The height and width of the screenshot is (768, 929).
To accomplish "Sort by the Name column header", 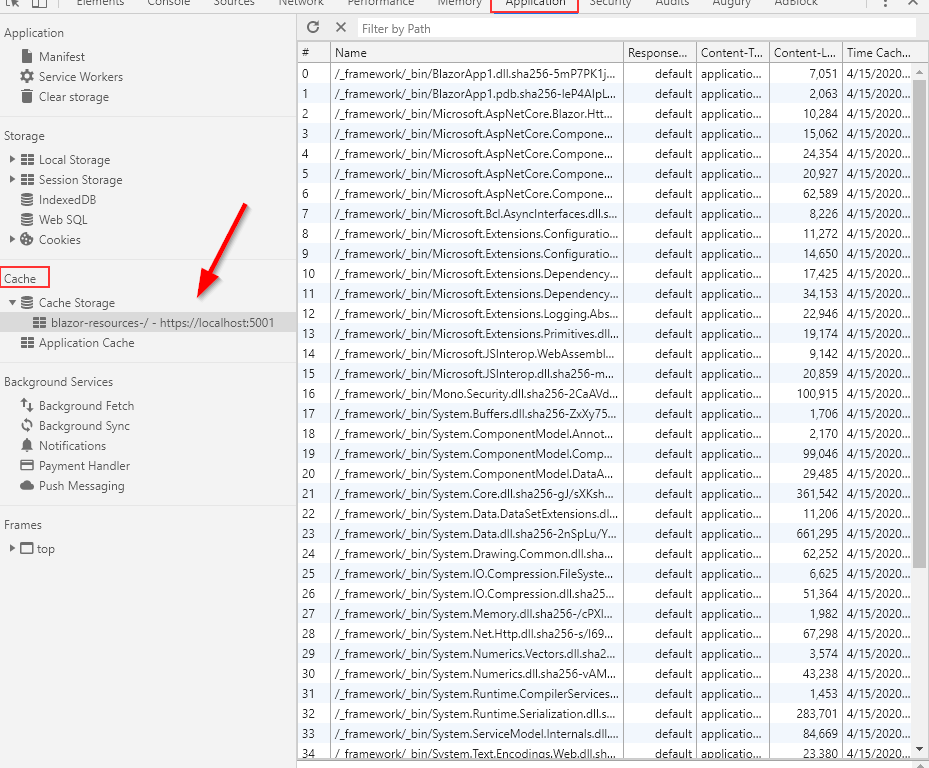I will point(476,53).
